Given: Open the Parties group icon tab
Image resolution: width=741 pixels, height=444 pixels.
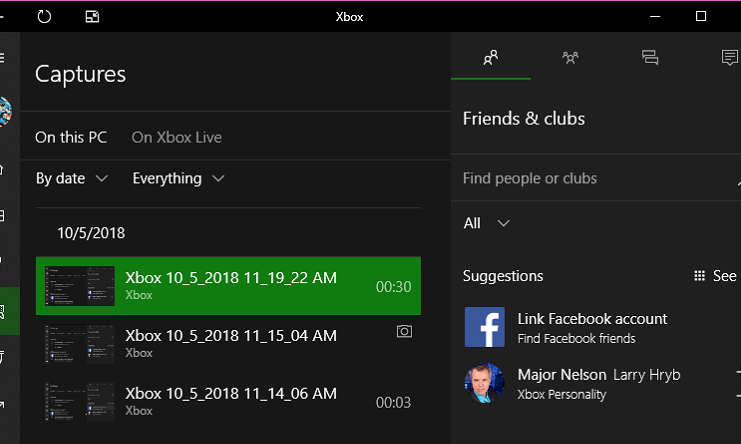Looking at the screenshot, I should point(570,58).
